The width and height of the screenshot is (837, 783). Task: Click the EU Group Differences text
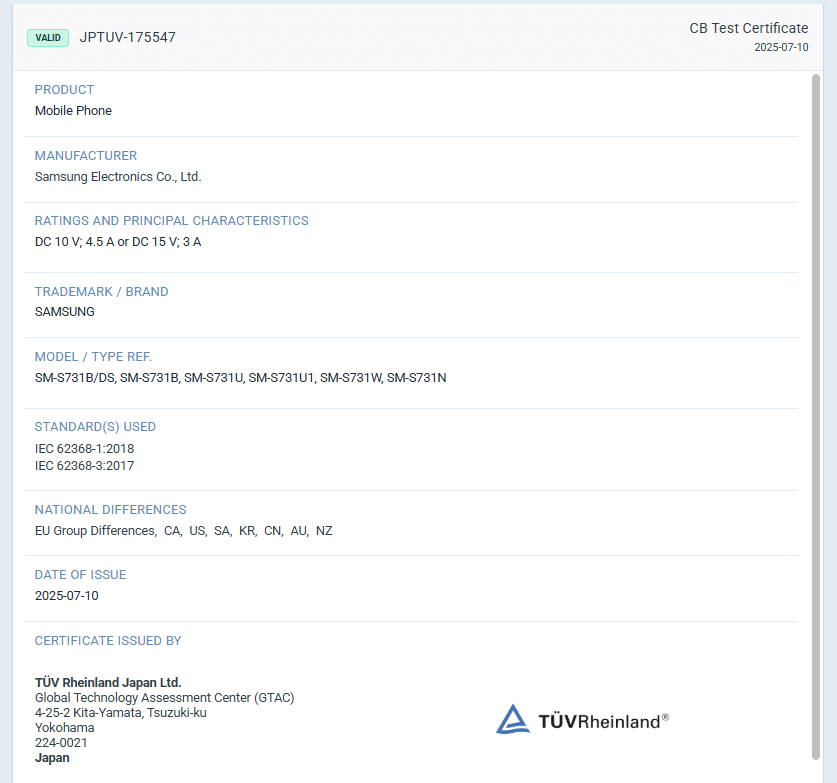(95, 531)
